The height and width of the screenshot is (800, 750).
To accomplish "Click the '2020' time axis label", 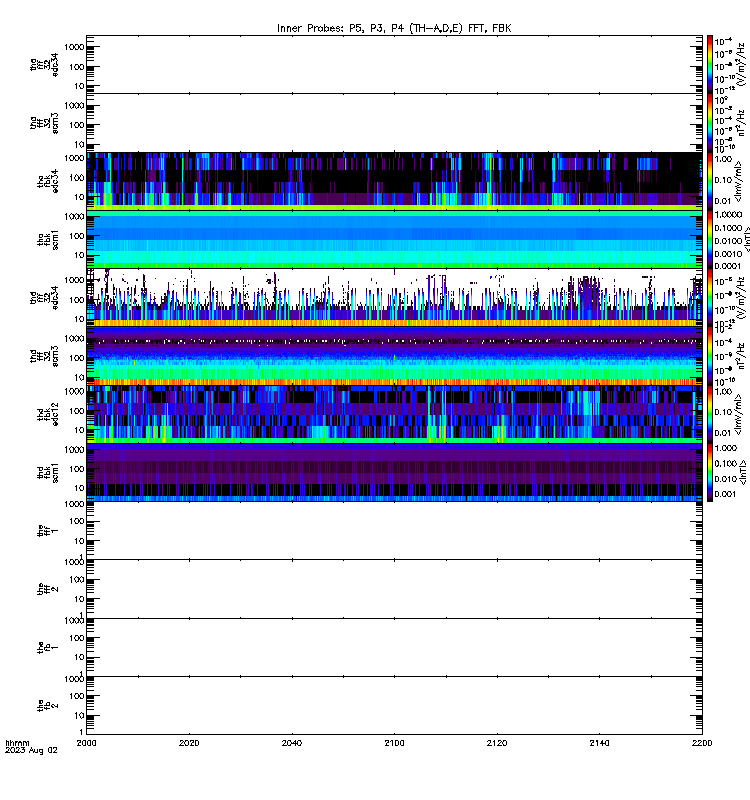I will point(189,743).
